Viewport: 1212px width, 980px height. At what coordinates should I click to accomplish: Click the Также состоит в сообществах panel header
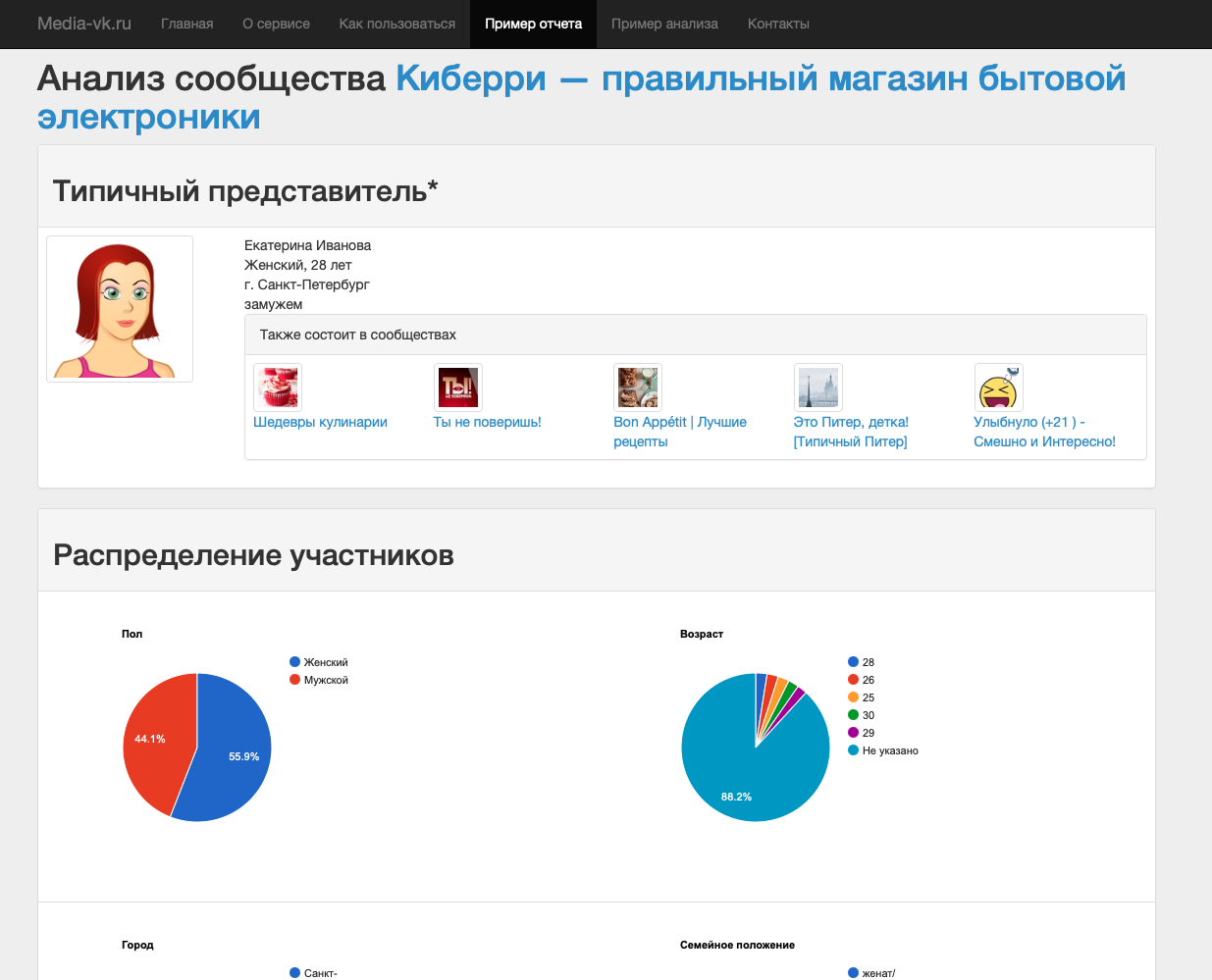pyautogui.click(x=696, y=335)
